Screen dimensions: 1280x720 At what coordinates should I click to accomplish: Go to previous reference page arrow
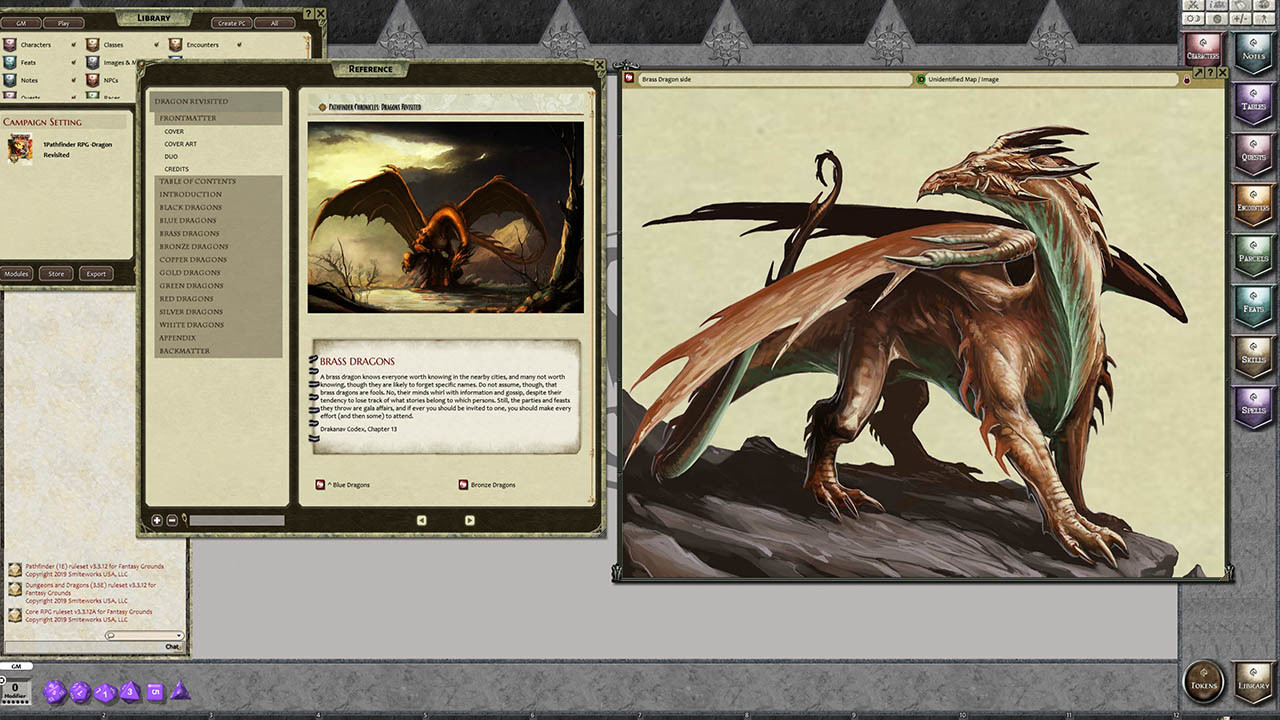pos(421,520)
